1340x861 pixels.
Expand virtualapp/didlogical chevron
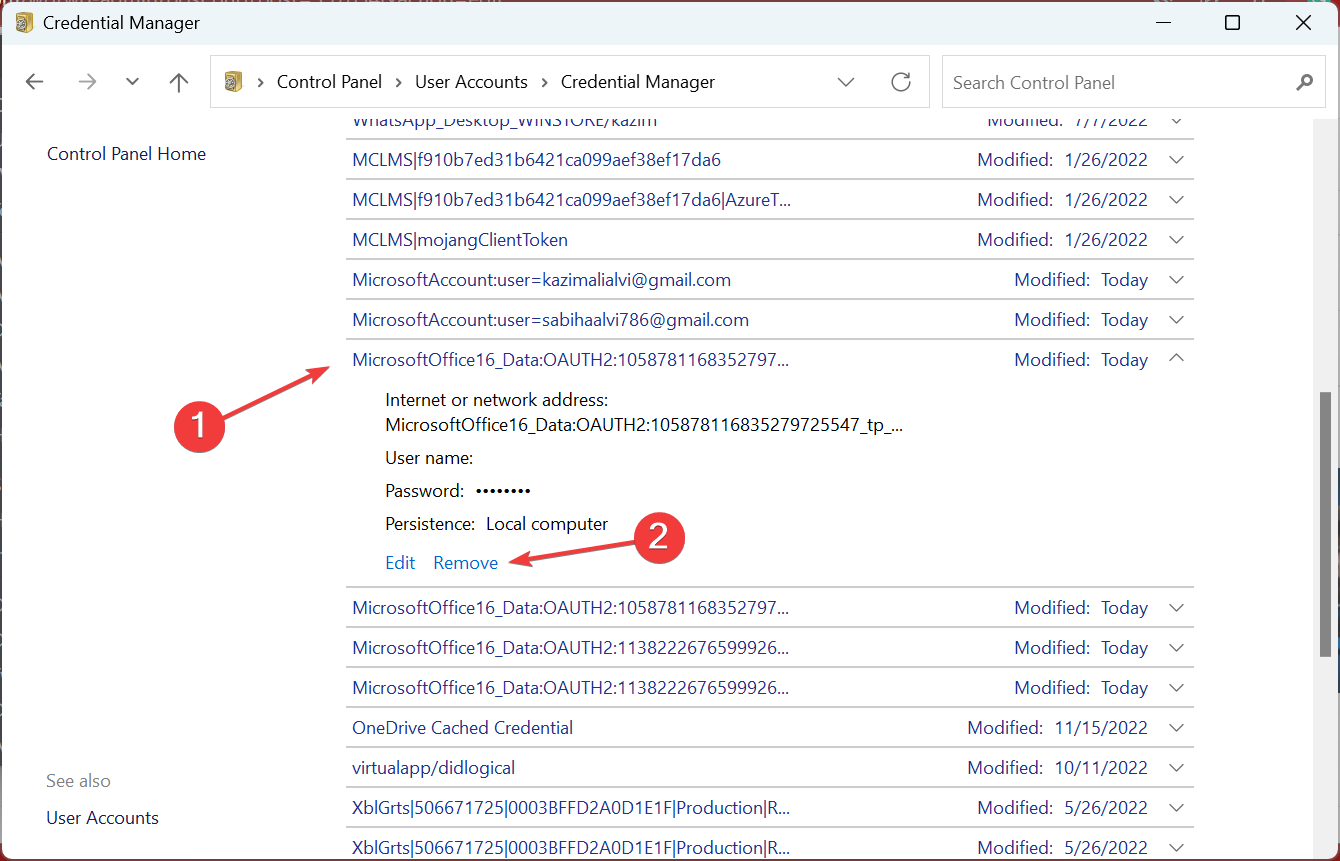pos(1176,768)
